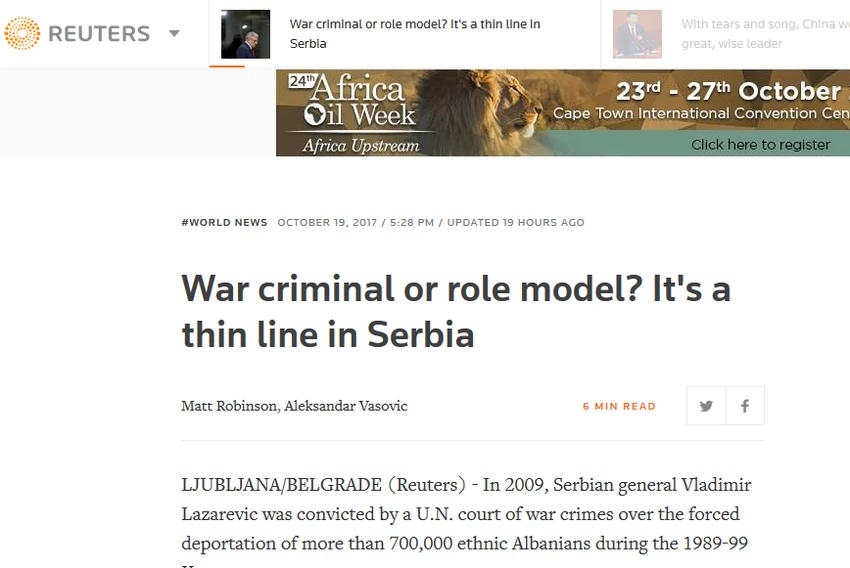Select the 'War criminal or role model?' headline tab
This screenshot has width=850, height=568.
[415, 34]
